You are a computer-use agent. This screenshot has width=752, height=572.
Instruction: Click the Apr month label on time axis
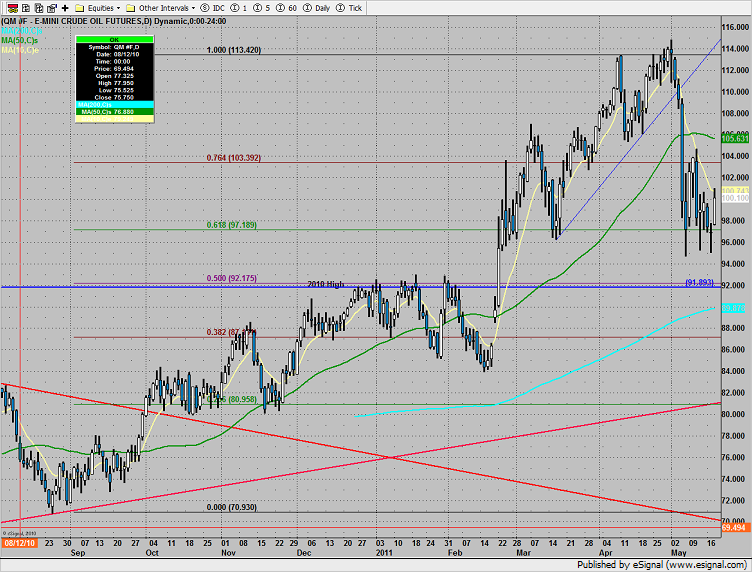pyautogui.click(x=606, y=553)
